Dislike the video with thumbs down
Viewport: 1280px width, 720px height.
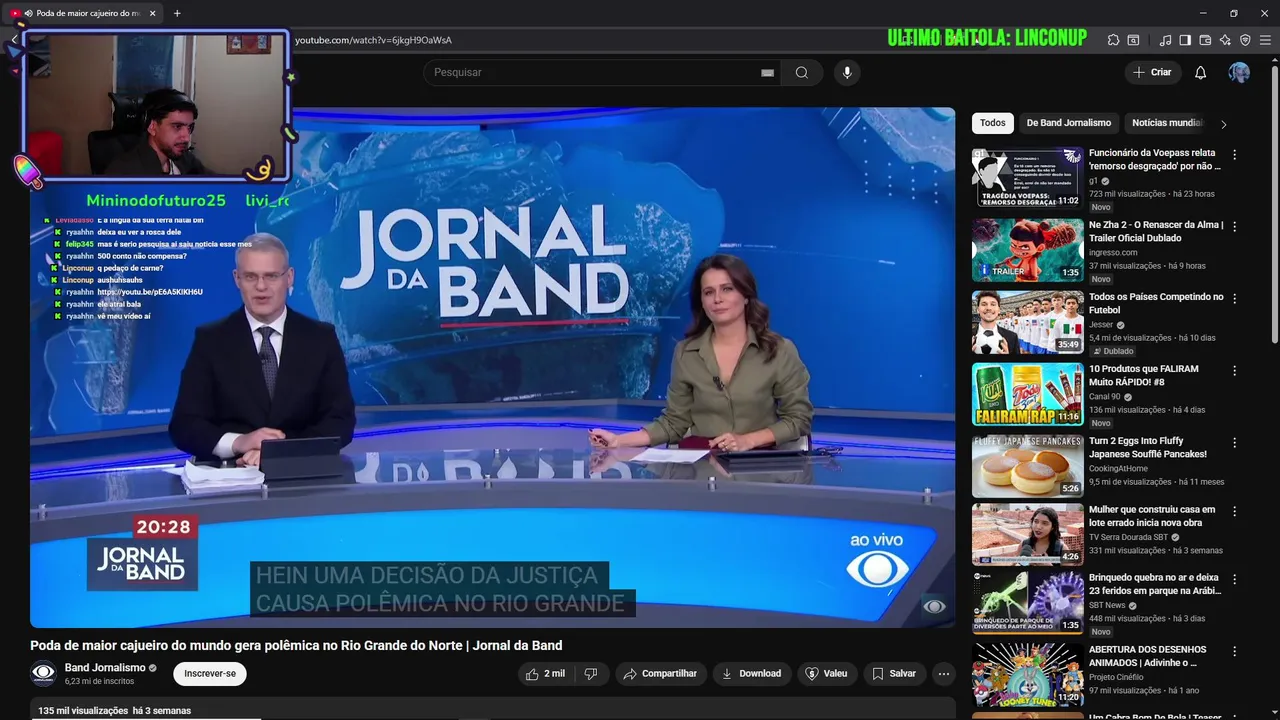point(591,674)
